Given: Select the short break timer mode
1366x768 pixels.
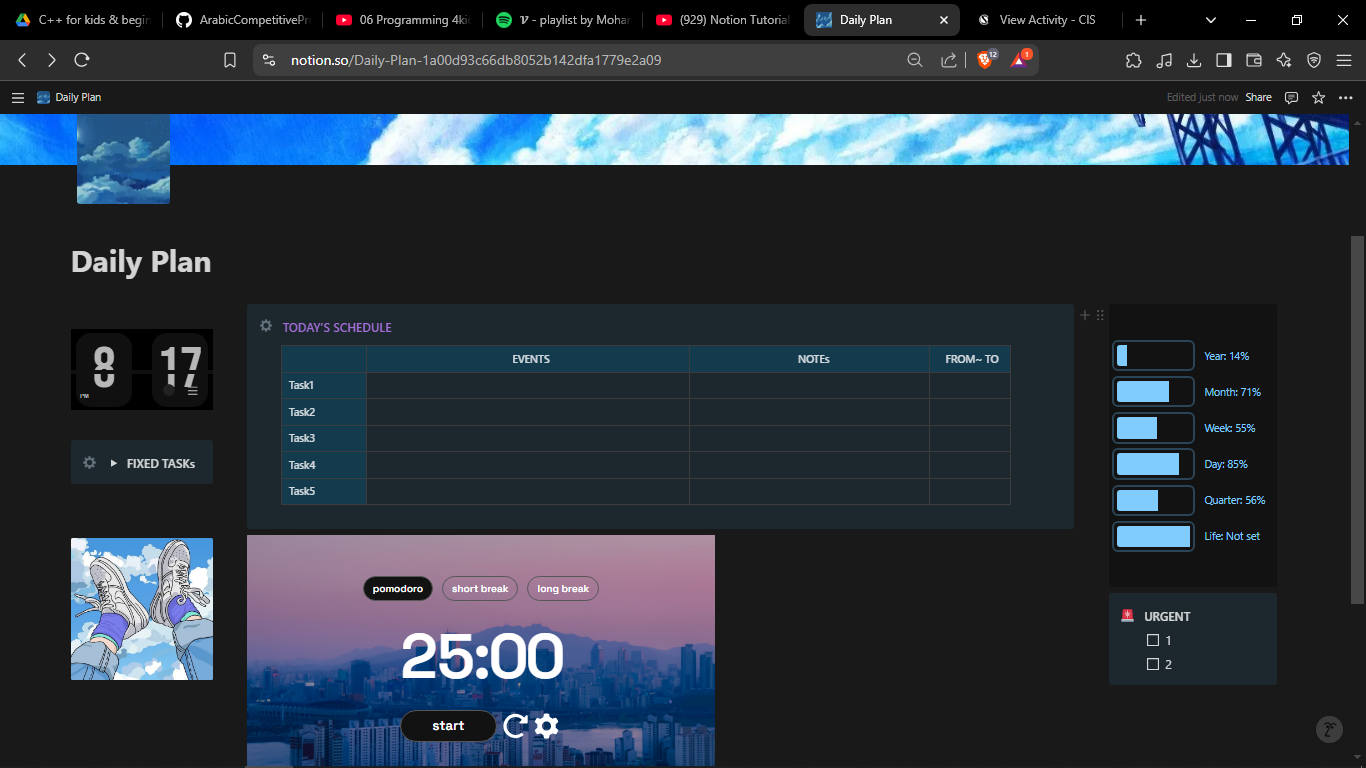Looking at the screenshot, I should [x=480, y=589].
